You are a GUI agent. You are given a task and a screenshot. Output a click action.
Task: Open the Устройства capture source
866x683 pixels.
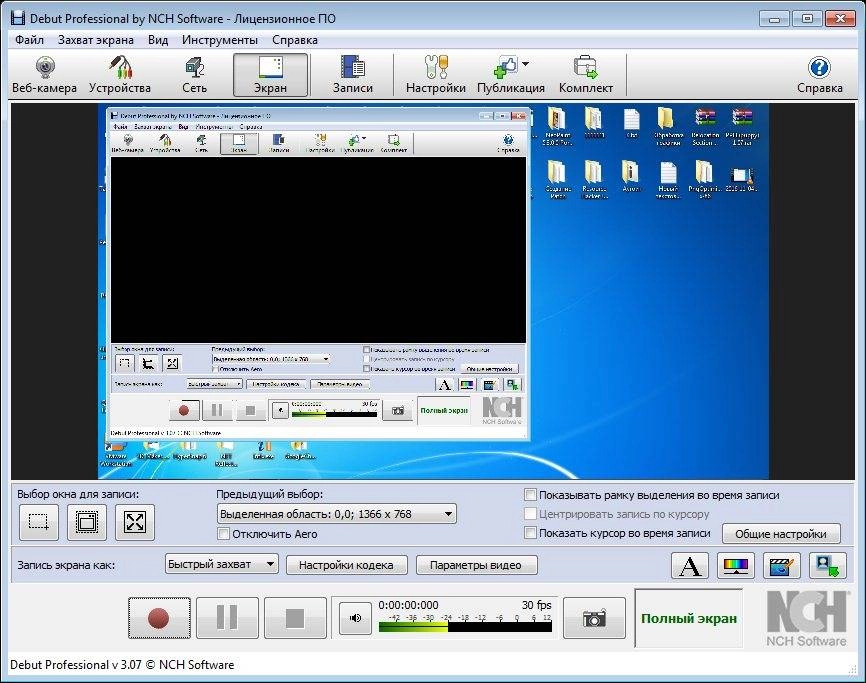tap(120, 75)
